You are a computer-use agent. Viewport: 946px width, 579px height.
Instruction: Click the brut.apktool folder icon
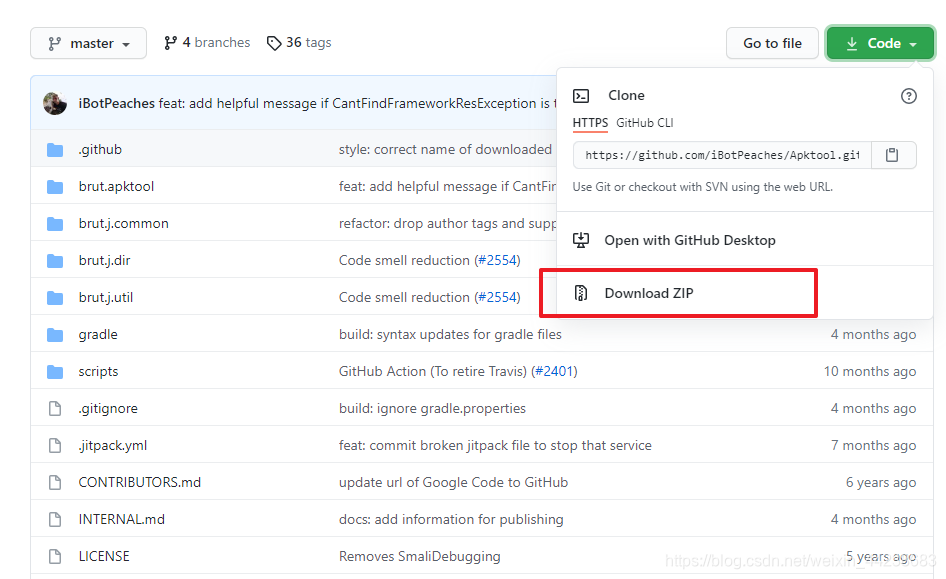click(x=55, y=187)
